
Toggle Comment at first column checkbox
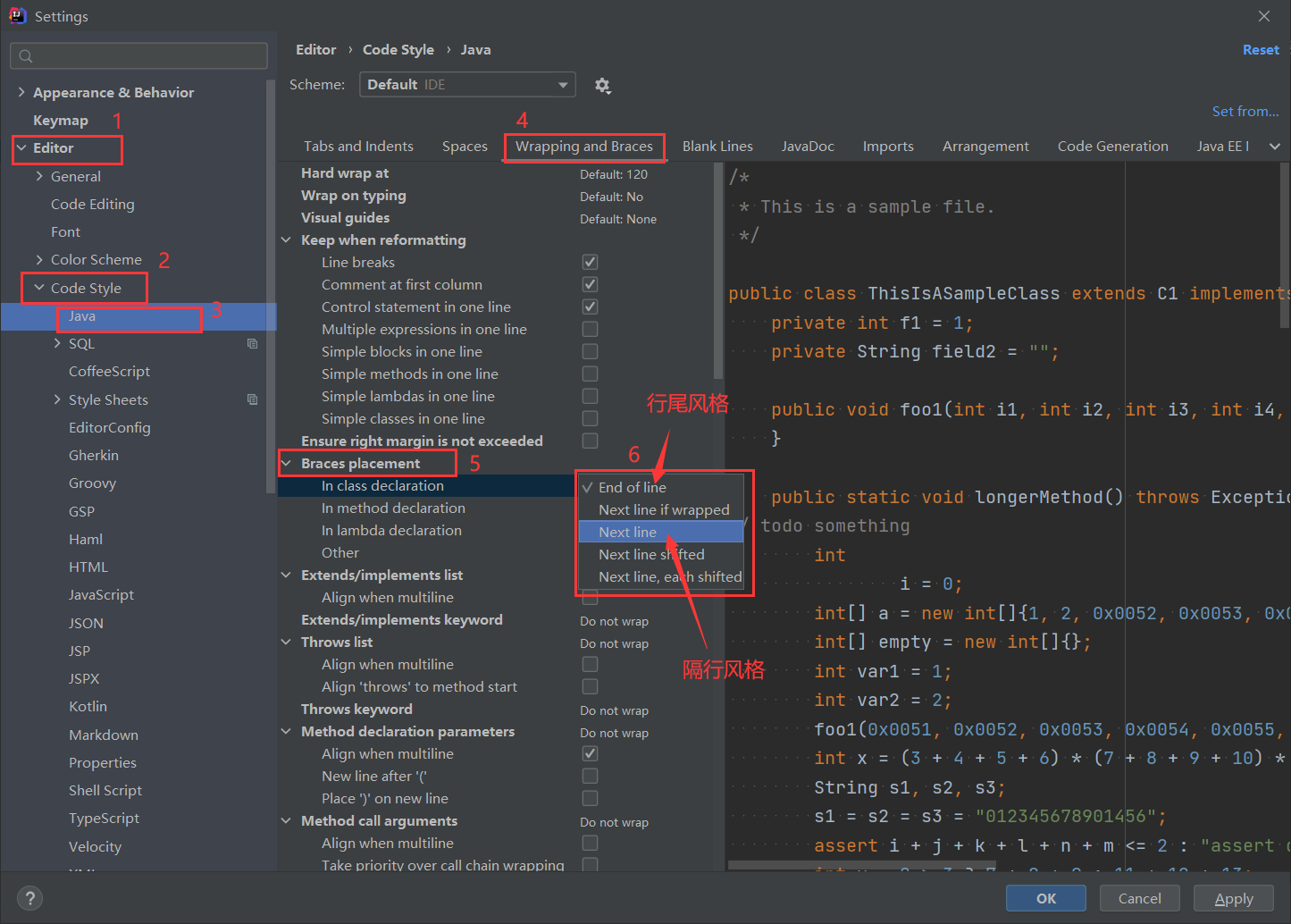coord(590,284)
